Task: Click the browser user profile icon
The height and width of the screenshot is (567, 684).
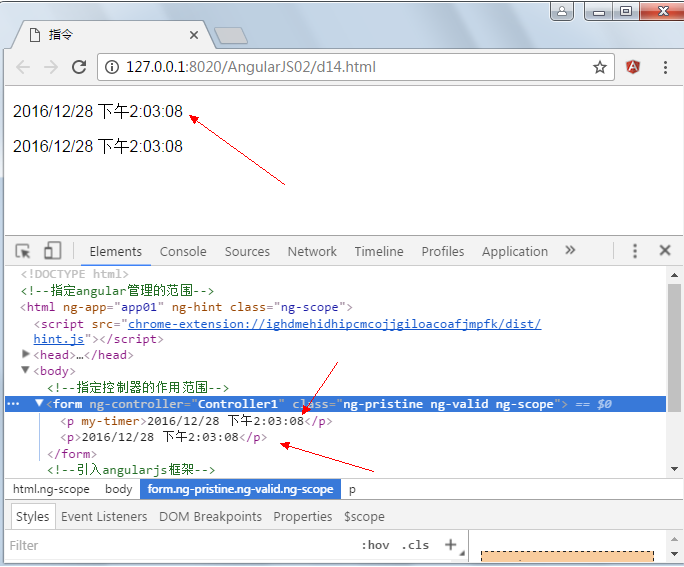Action: [x=564, y=11]
